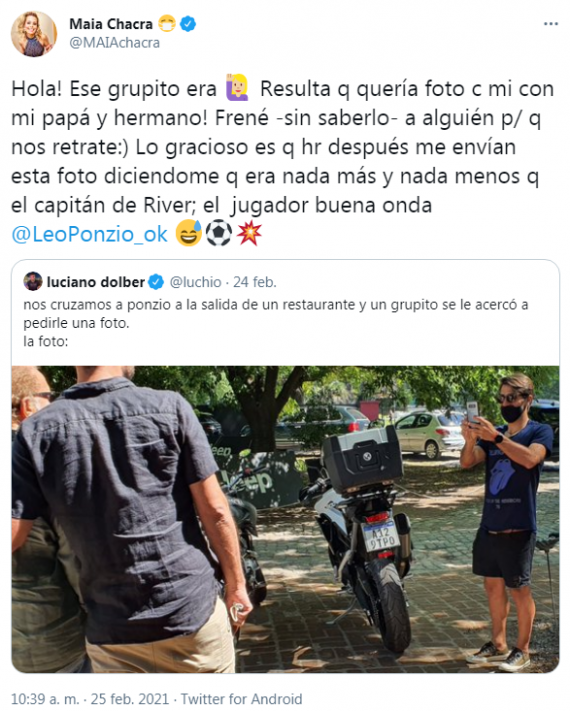Click the blue verified badge beside Maia Chacra
570x711 pixels.
pyautogui.click(x=188, y=24)
